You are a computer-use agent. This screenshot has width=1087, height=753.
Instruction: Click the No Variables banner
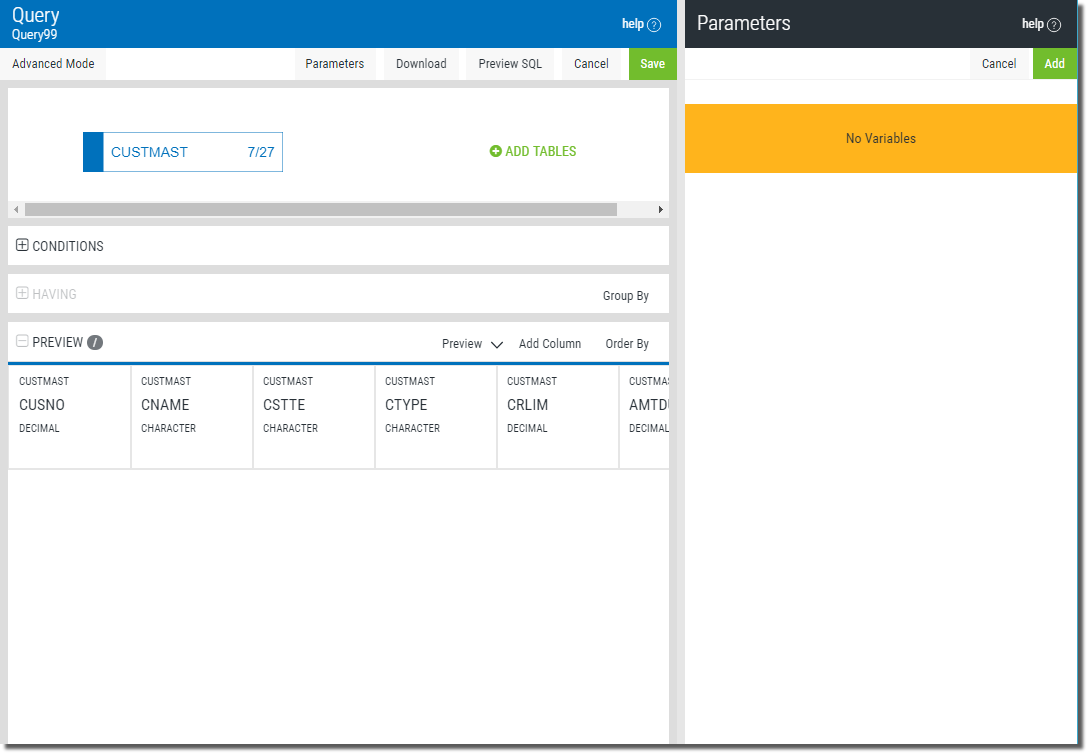point(880,139)
